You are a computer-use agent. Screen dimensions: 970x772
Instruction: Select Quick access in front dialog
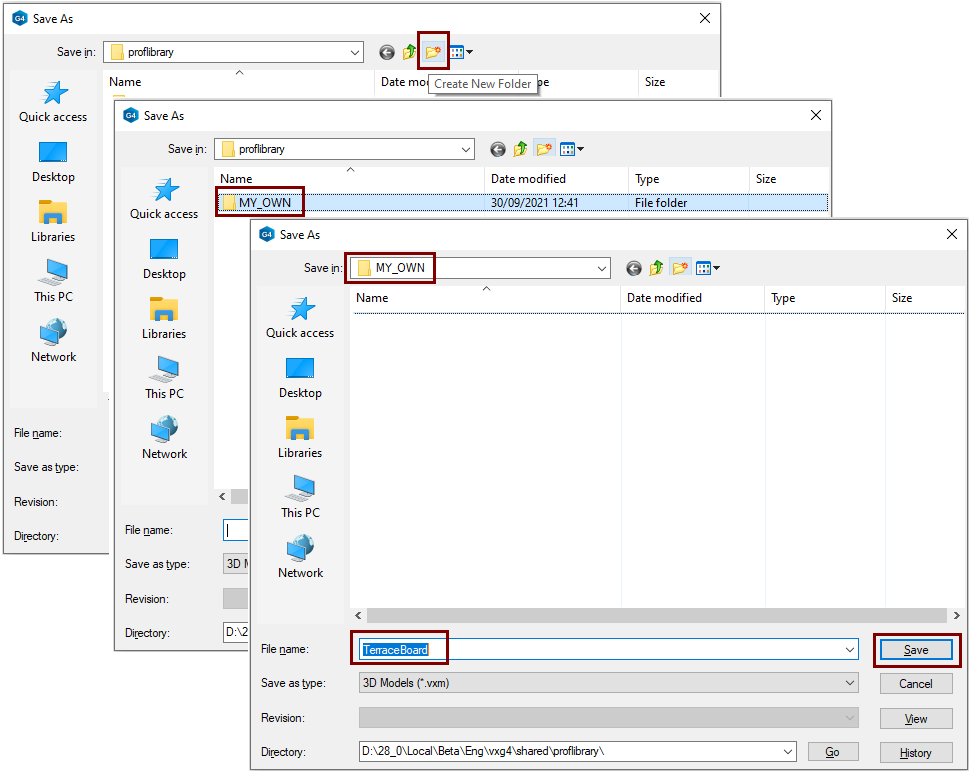click(300, 318)
